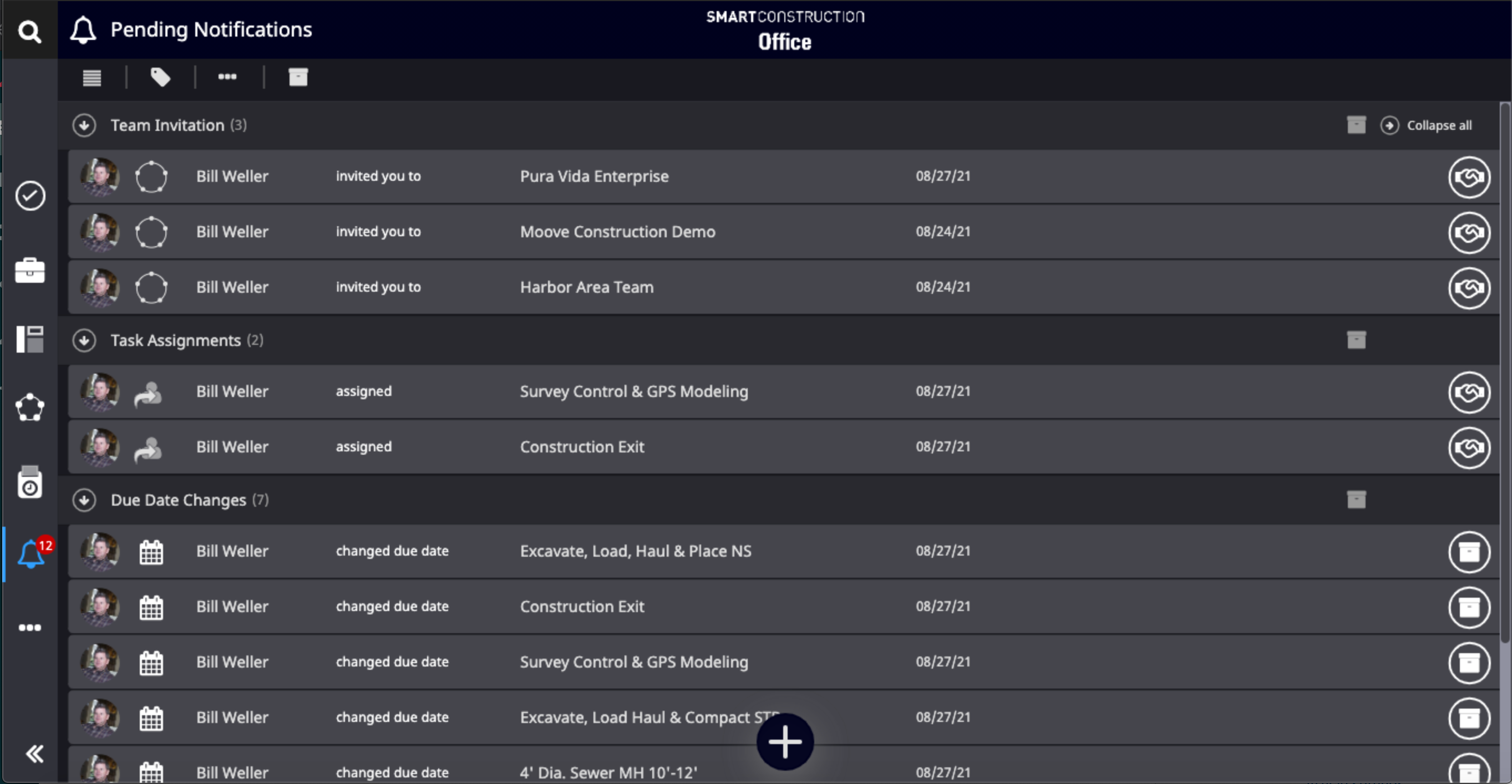Open the briefcase projects sidebar icon

click(30, 271)
